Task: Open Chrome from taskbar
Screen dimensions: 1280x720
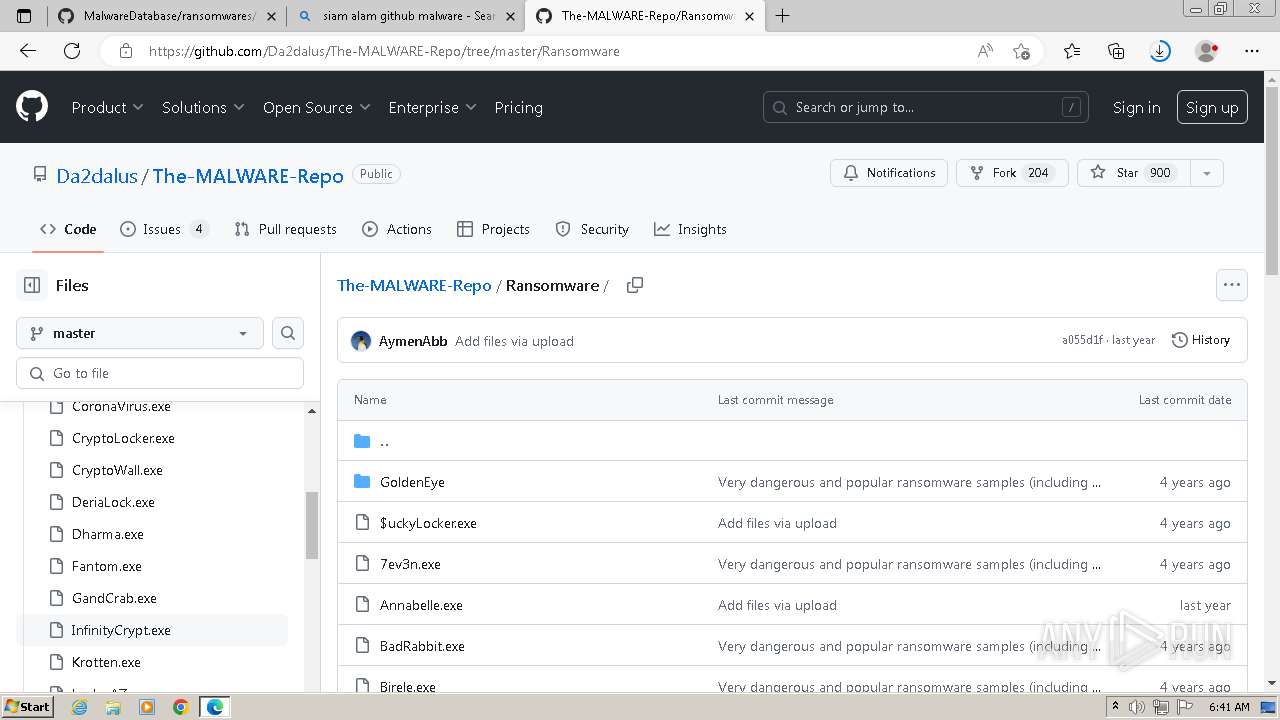Action: pyautogui.click(x=180, y=707)
